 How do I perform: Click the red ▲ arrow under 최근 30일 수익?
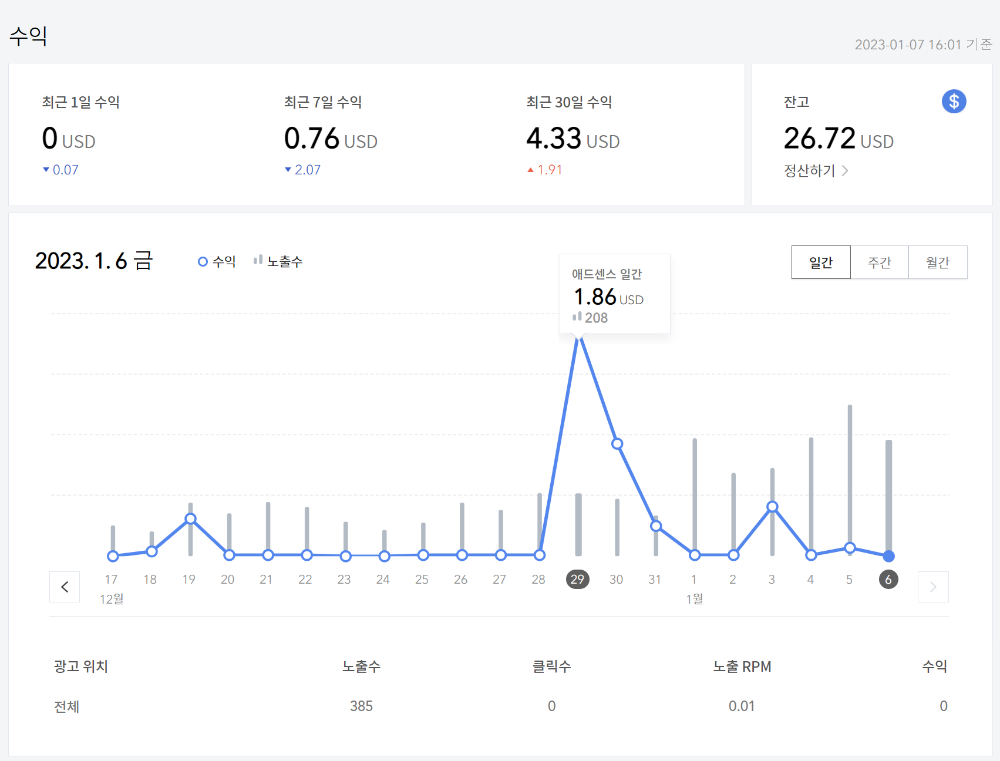coord(531,170)
